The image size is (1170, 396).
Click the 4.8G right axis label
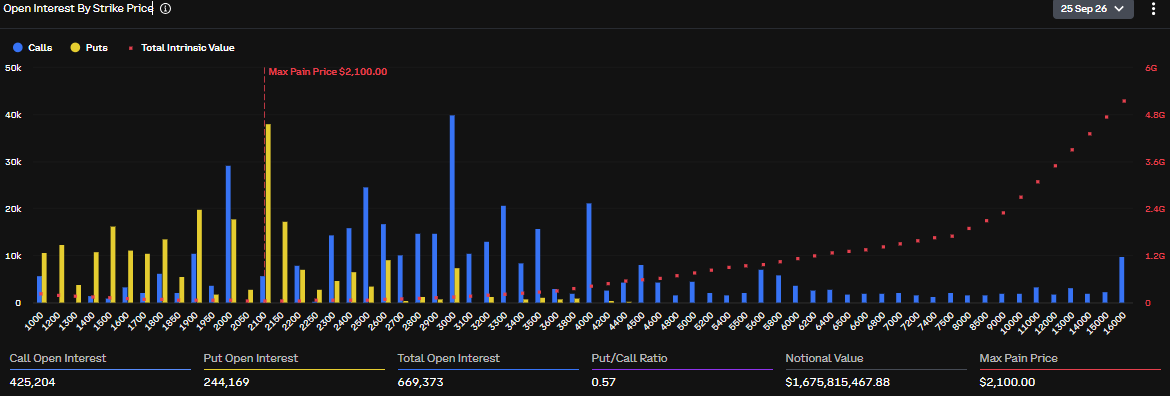(1154, 115)
